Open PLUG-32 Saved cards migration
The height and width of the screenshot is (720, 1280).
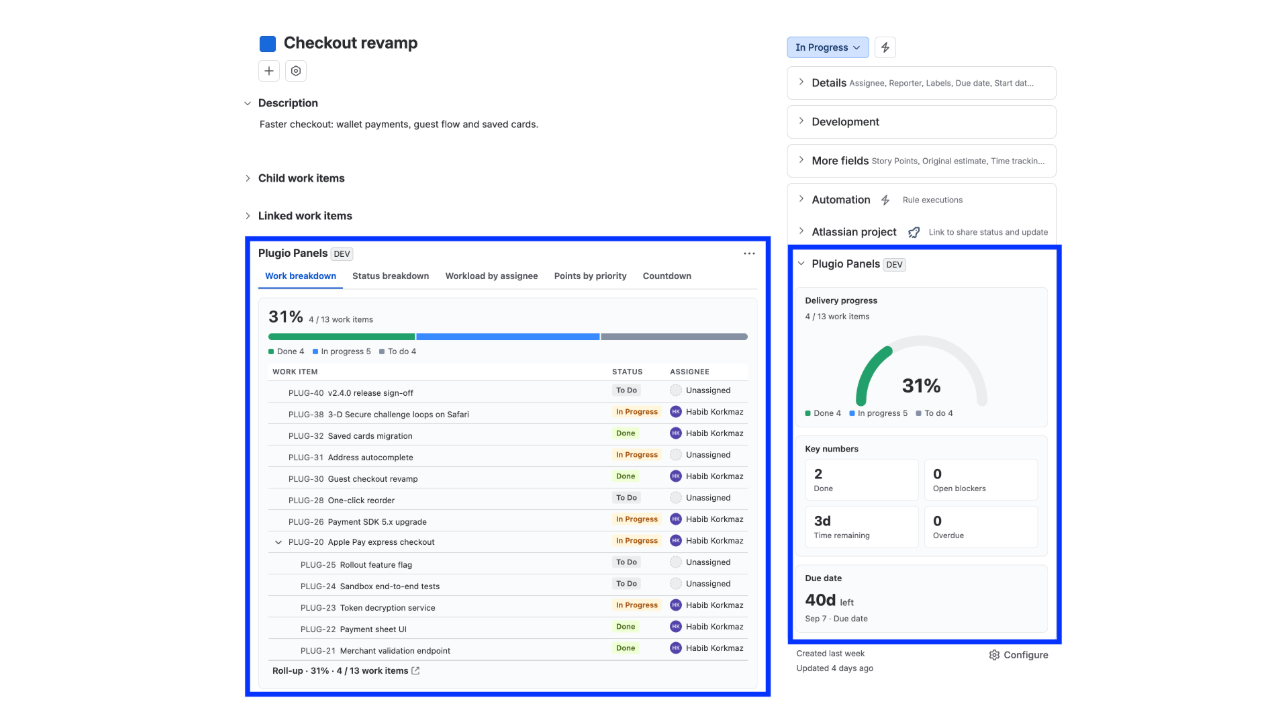(348, 436)
